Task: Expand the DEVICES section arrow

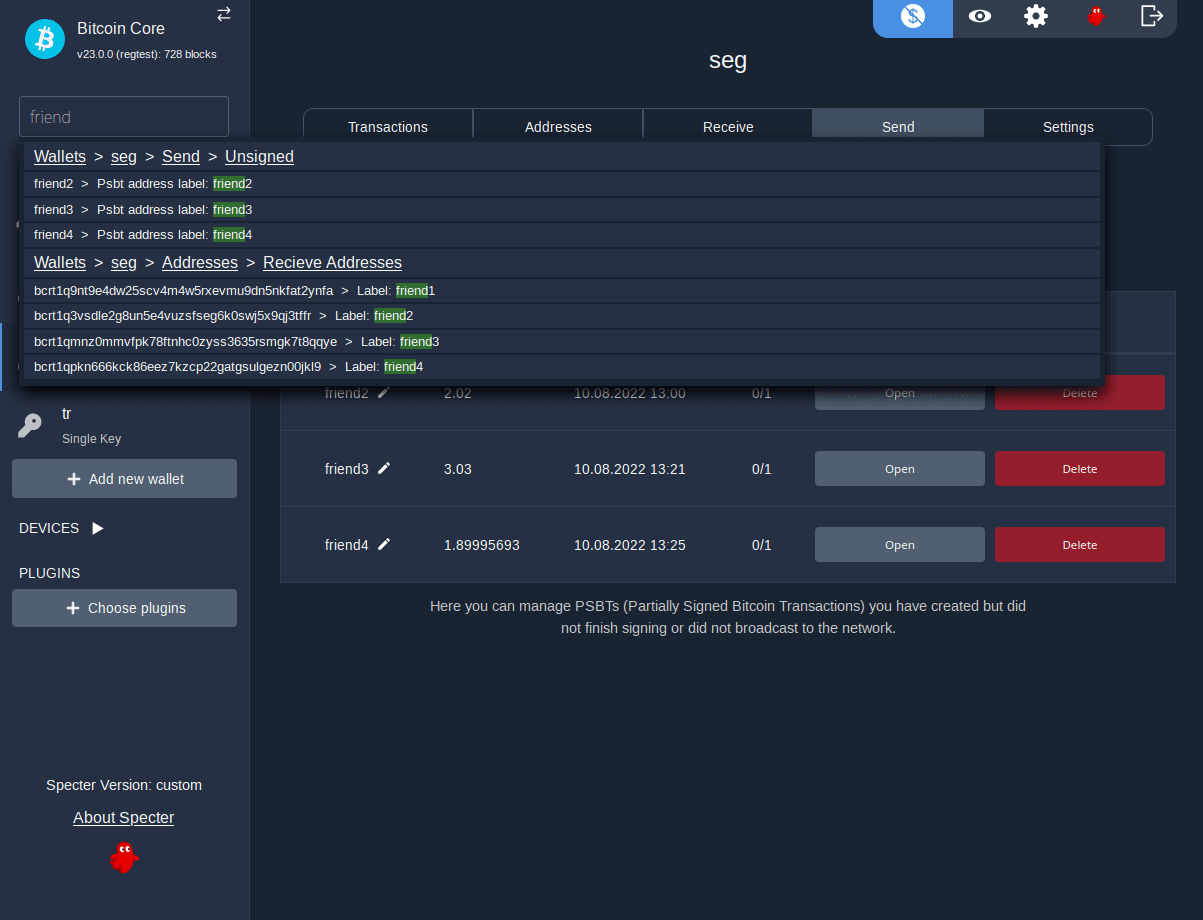Action: click(x=98, y=528)
